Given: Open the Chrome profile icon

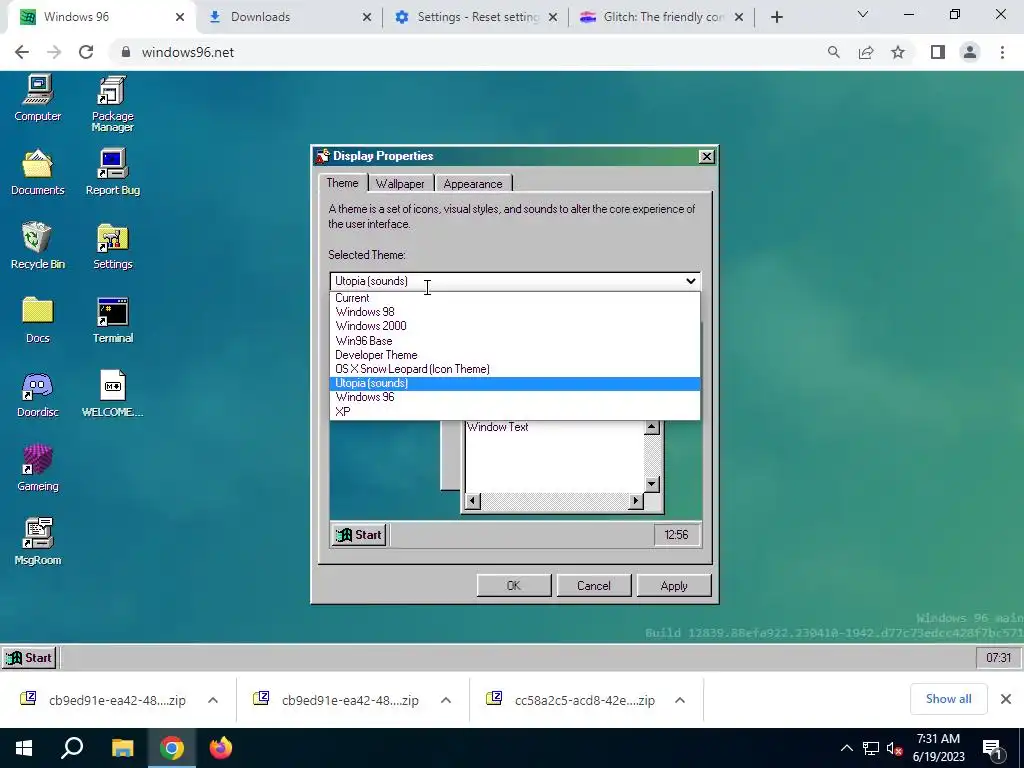Looking at the screenshot, I should tap(970, 52).
